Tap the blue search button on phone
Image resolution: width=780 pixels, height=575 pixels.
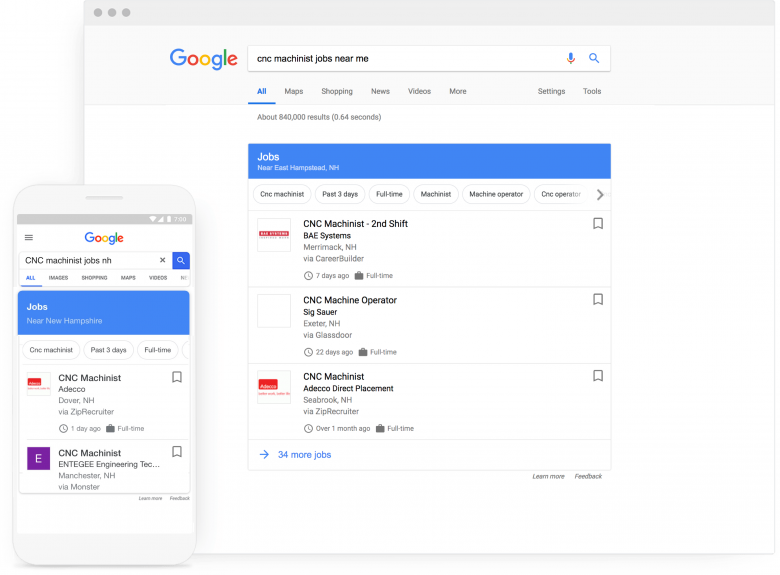(181, 260)
